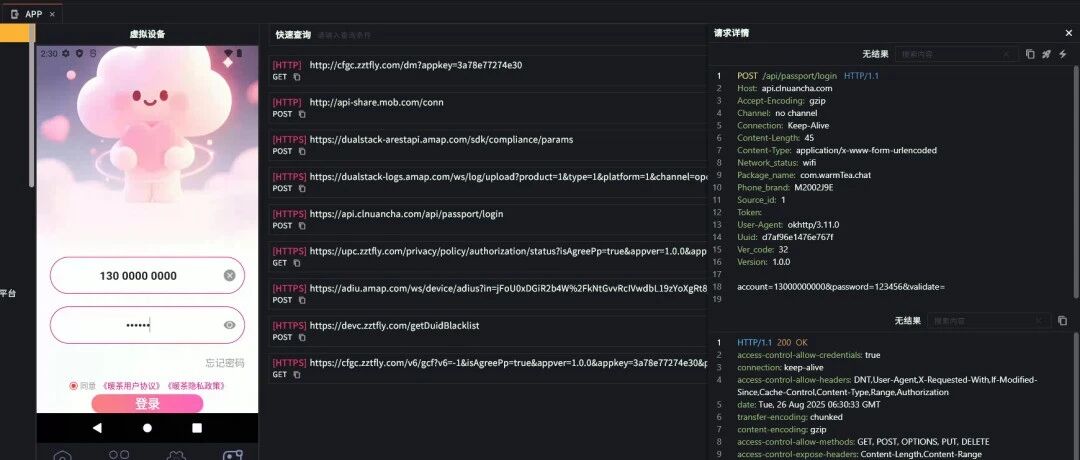Copy the adiu.amap.com request URL
Screen dimensions: 1080x460
click(302, 300)
